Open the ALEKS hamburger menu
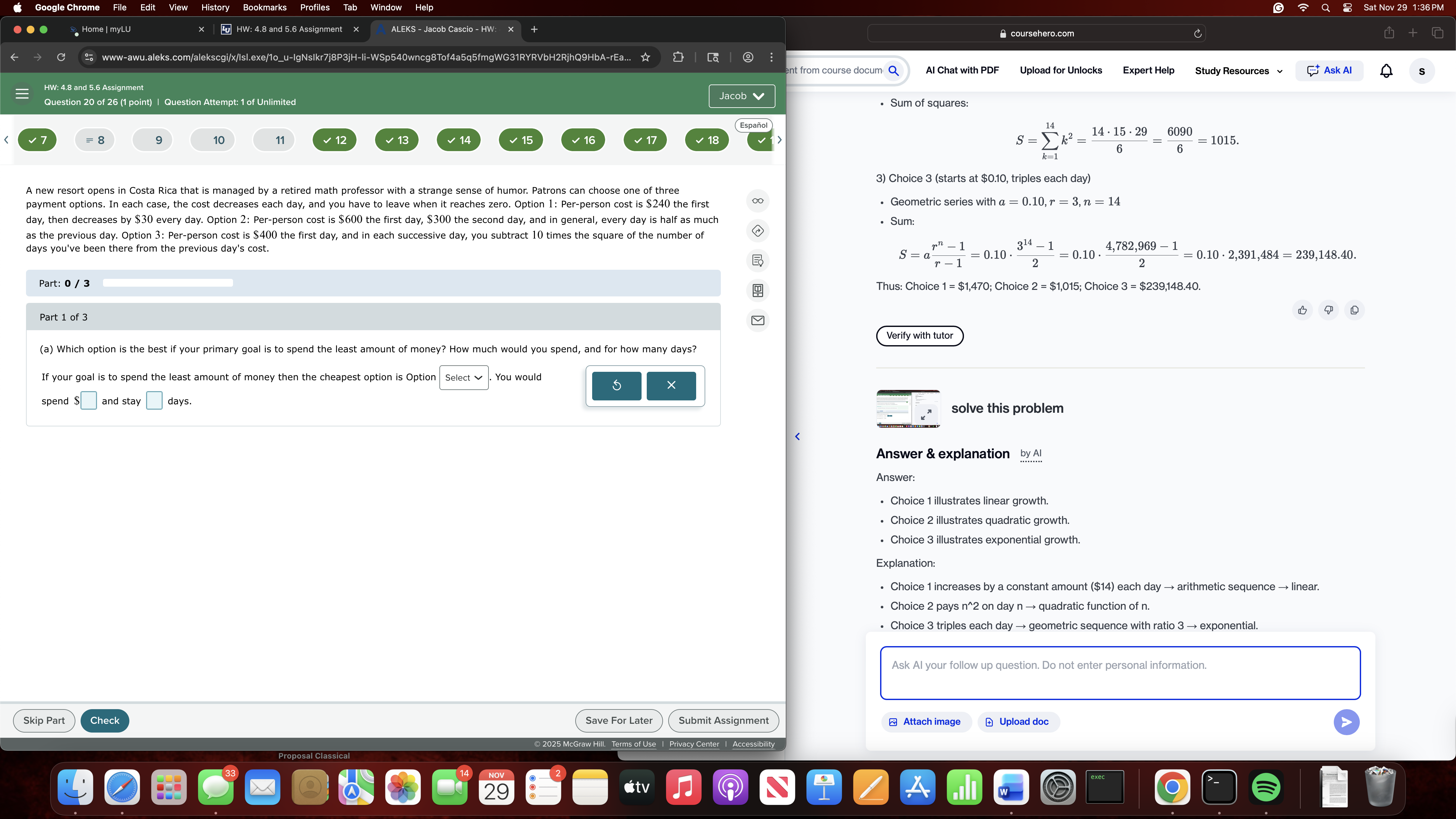Image resolution: width=1456 pixels, height=819 pixels. point(21,94)
